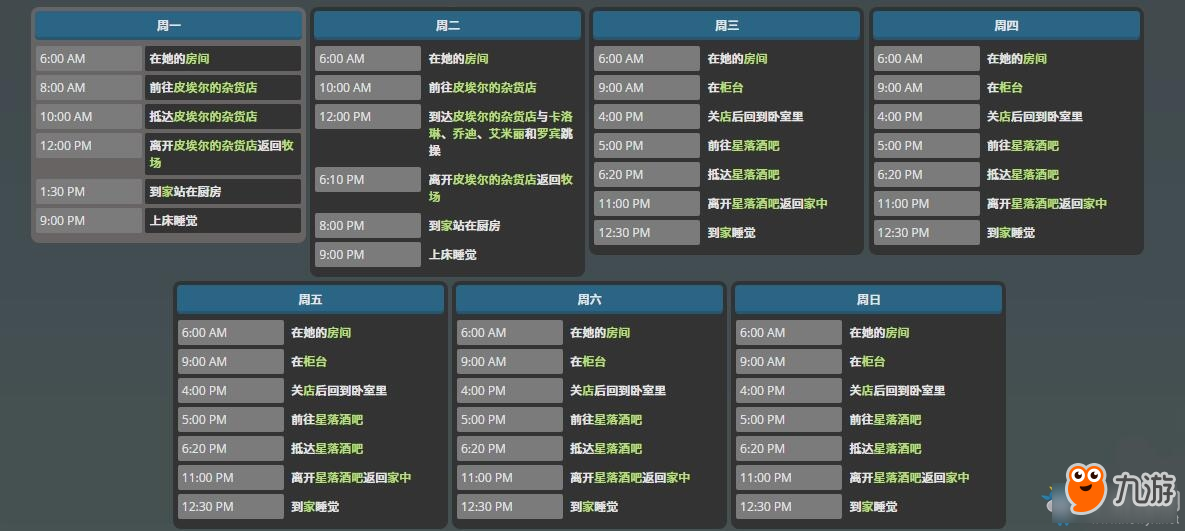Screen dimensions: 1185x531
Task: Open the 周三 schedule header
Action: coord(726,25)
